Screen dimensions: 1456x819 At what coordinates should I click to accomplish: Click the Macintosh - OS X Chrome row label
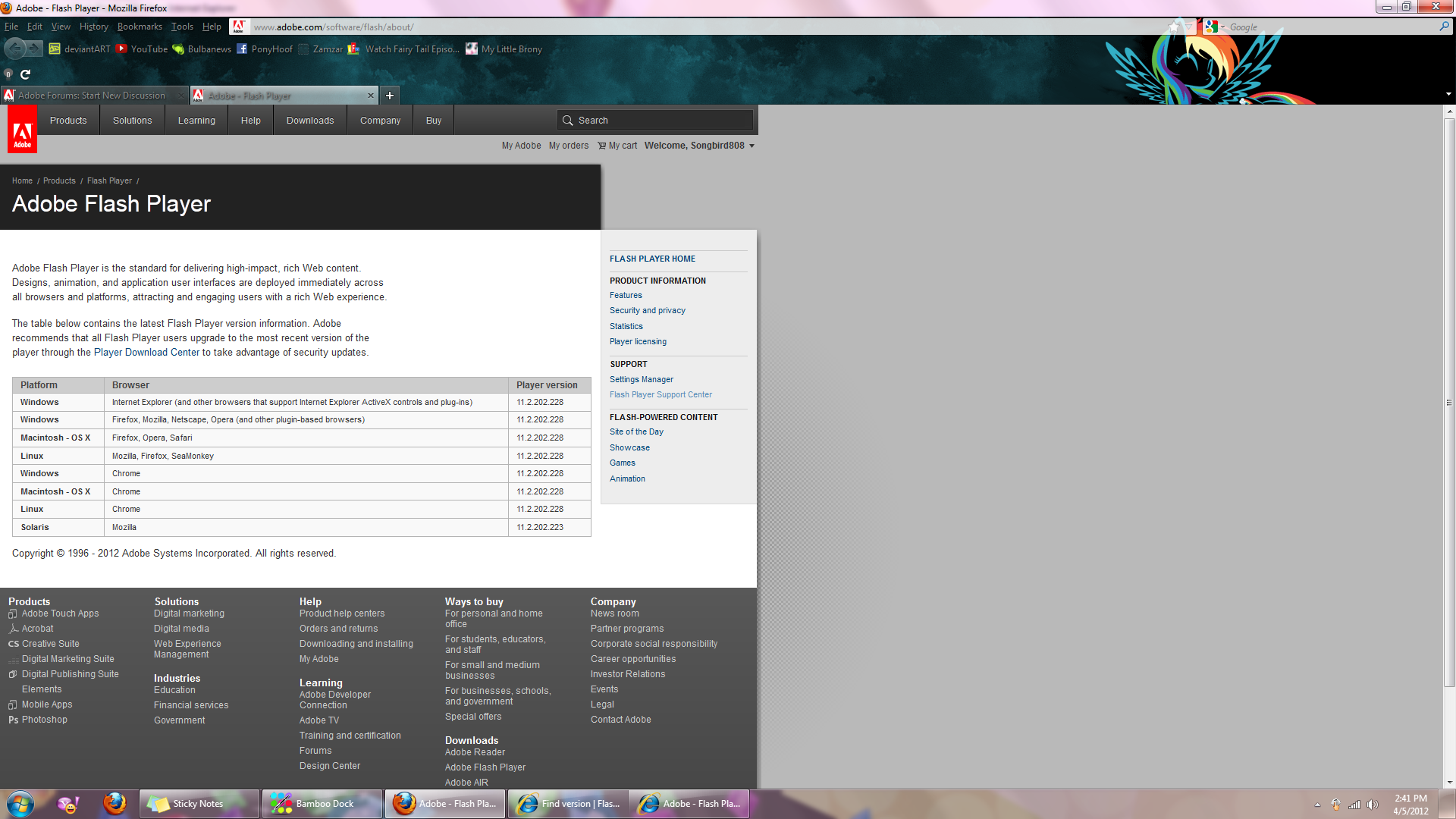pos(58,491)
